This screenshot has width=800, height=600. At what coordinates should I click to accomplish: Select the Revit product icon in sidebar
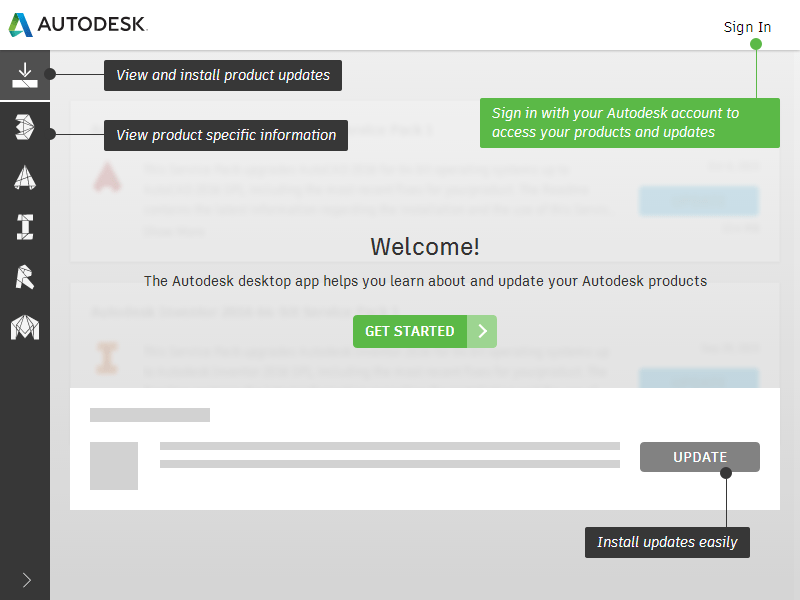click(24, 277)
